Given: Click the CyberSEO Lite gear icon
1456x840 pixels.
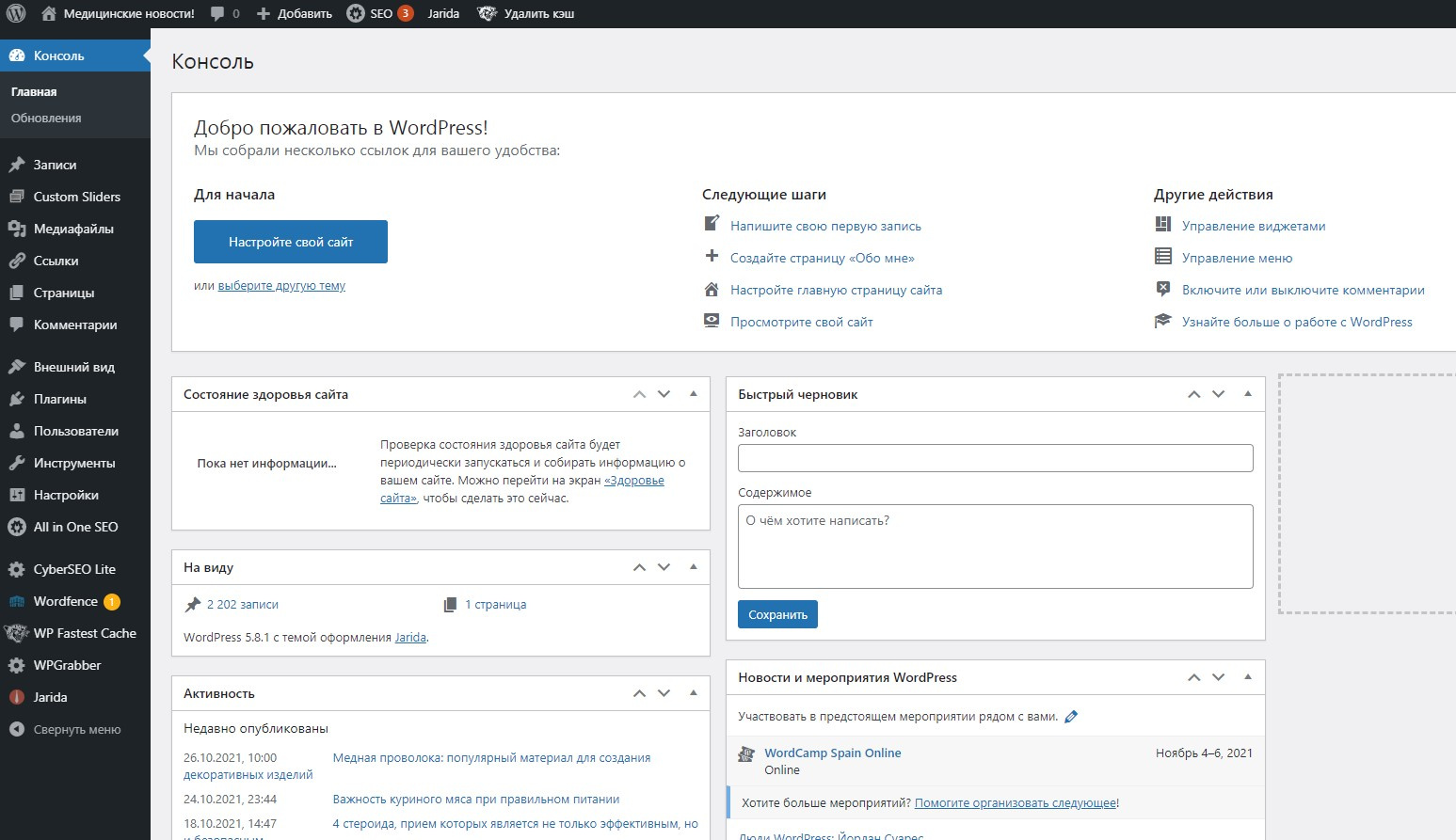Looking at the screenshot, I should [17, 569].
